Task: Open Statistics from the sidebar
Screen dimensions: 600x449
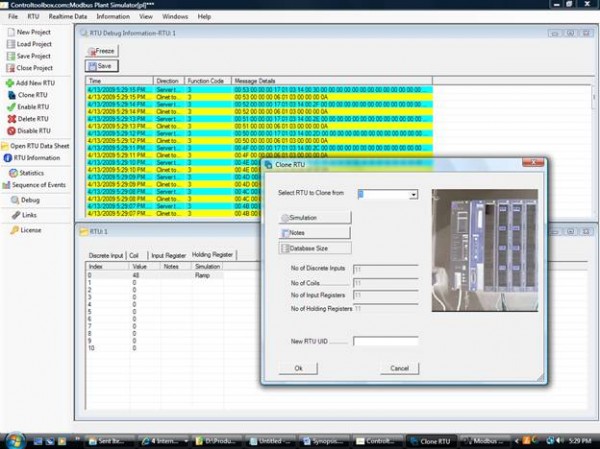Action: click(10, 173)
